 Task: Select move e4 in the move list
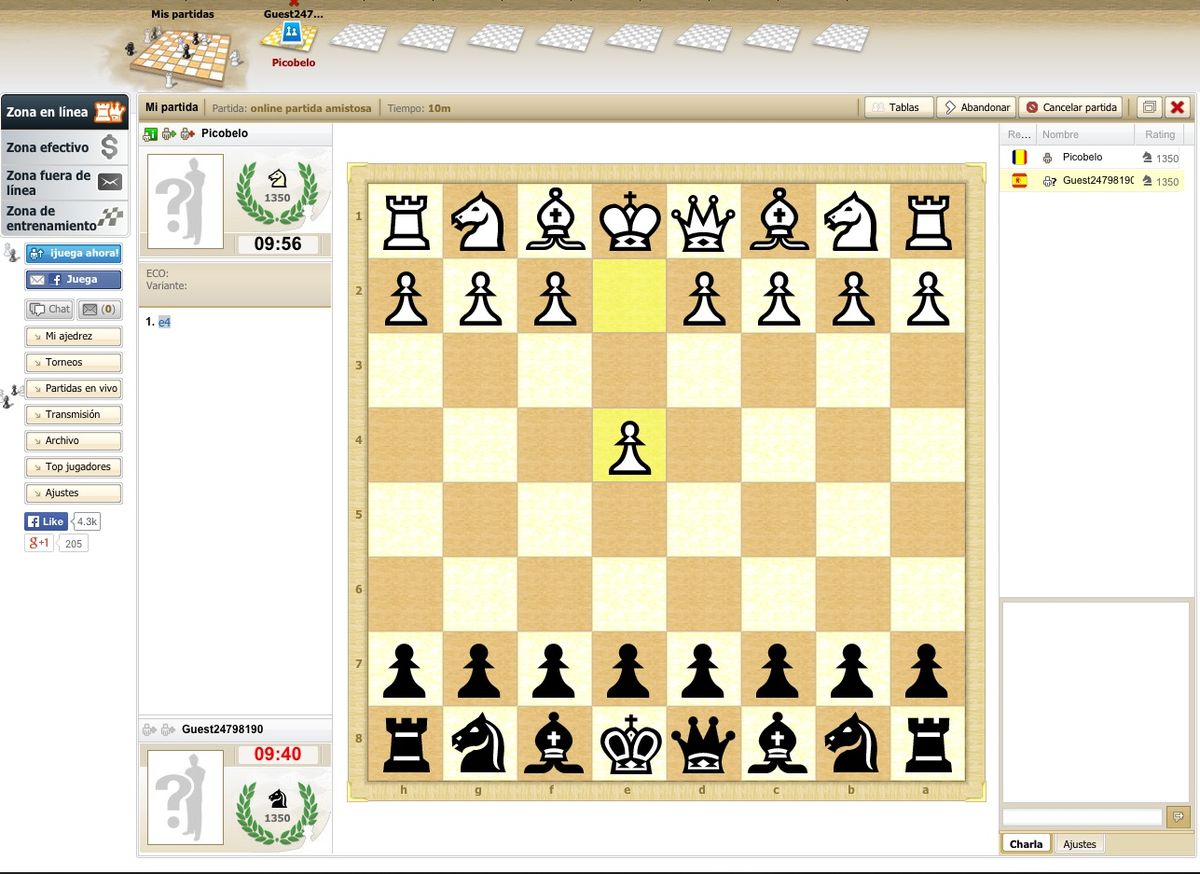[162, 322]
